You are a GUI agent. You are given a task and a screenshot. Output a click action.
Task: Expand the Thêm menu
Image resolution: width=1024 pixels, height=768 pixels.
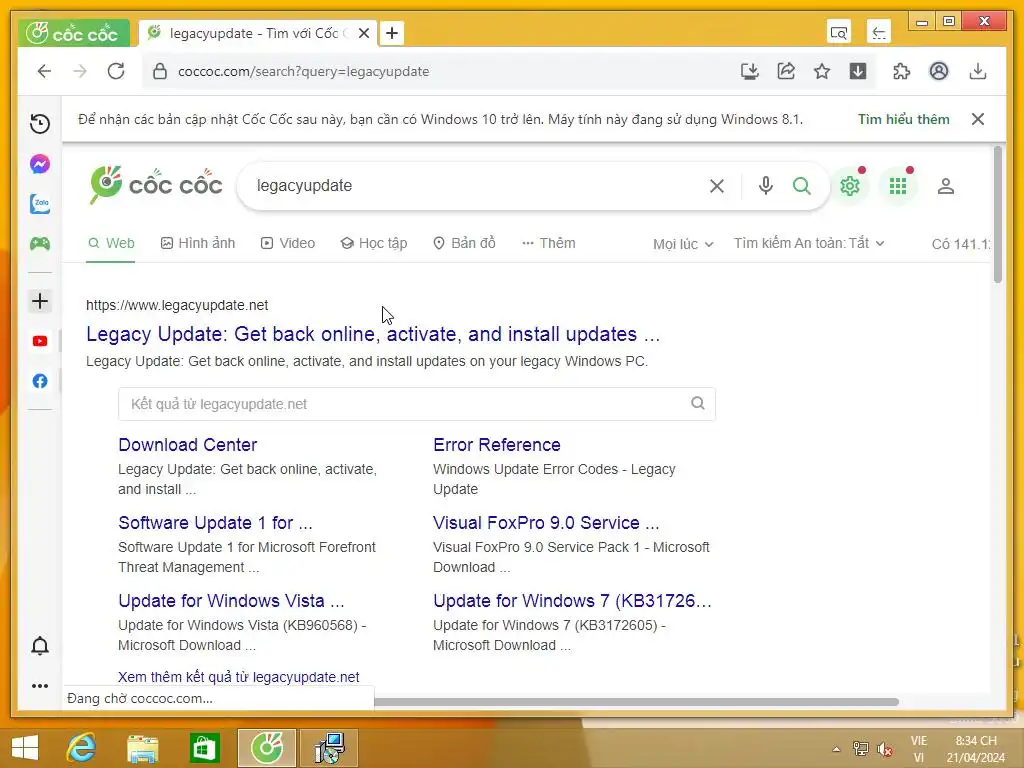549,243
